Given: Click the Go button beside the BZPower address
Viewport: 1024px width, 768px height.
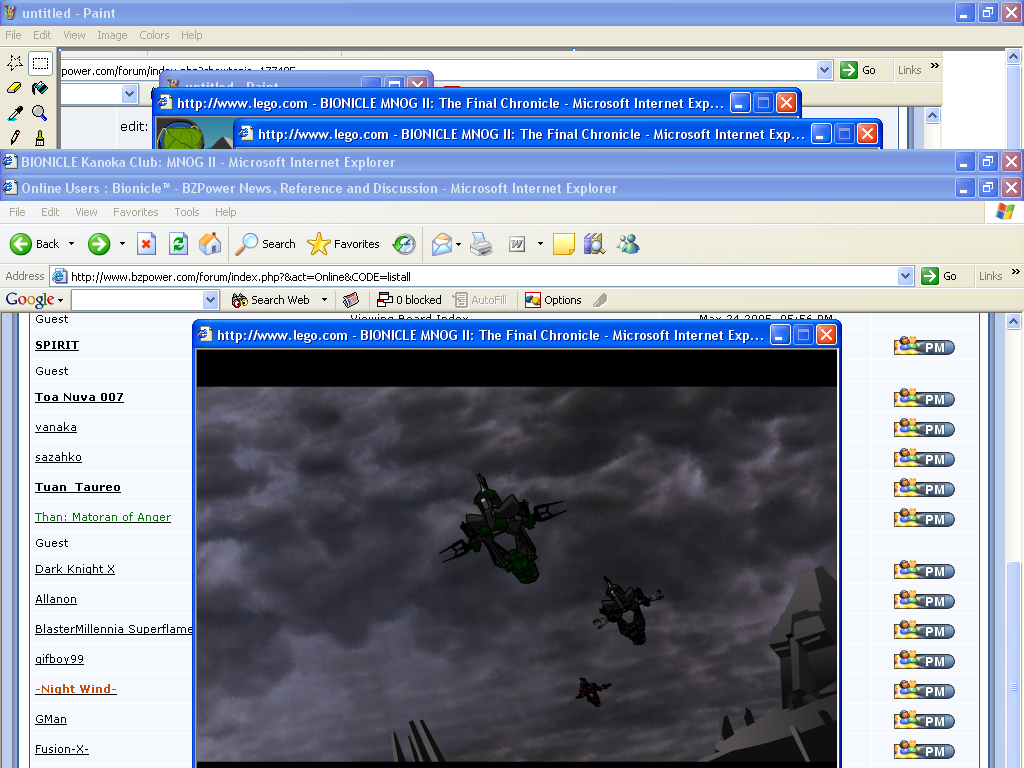Looking at the screenshot, I should 939,276.
